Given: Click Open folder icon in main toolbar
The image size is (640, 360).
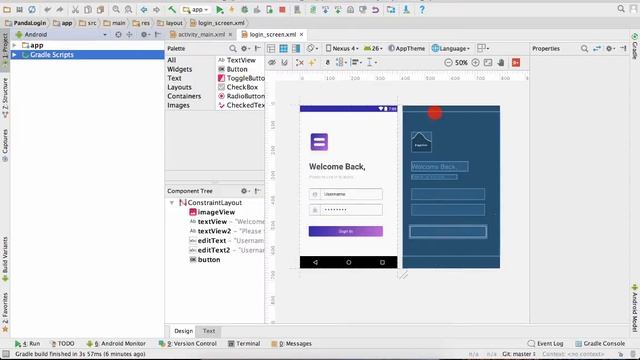Looking at the screenshot, I should click(x=7, y=9).
